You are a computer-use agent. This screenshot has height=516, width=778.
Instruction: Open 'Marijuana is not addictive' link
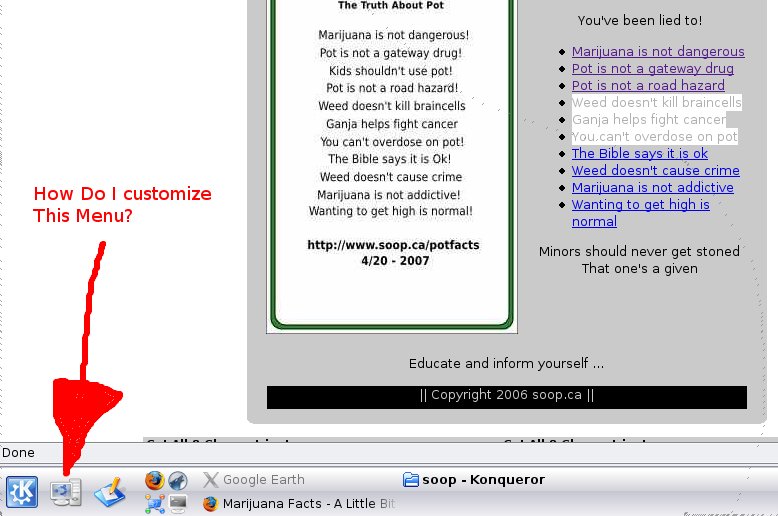pyautogui.click(x=652, y=188)
